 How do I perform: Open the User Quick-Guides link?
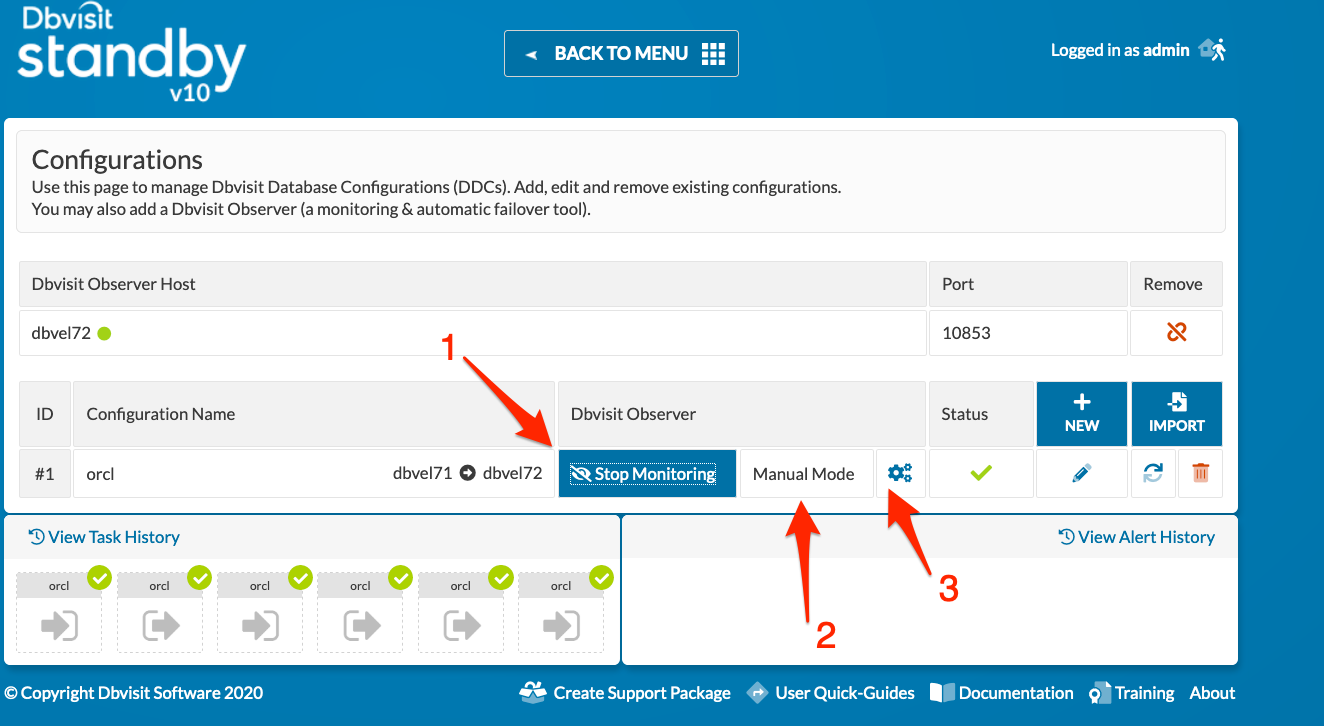coord(831,693)
